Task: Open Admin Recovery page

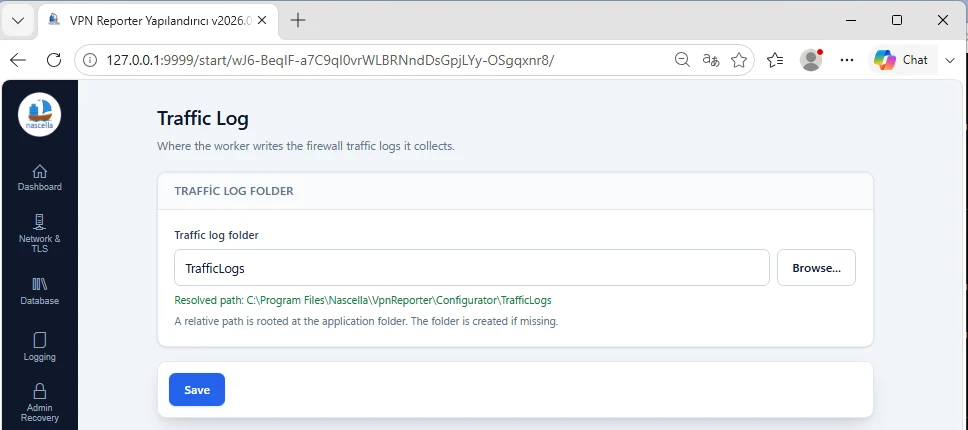Action: tap(40, 403)
